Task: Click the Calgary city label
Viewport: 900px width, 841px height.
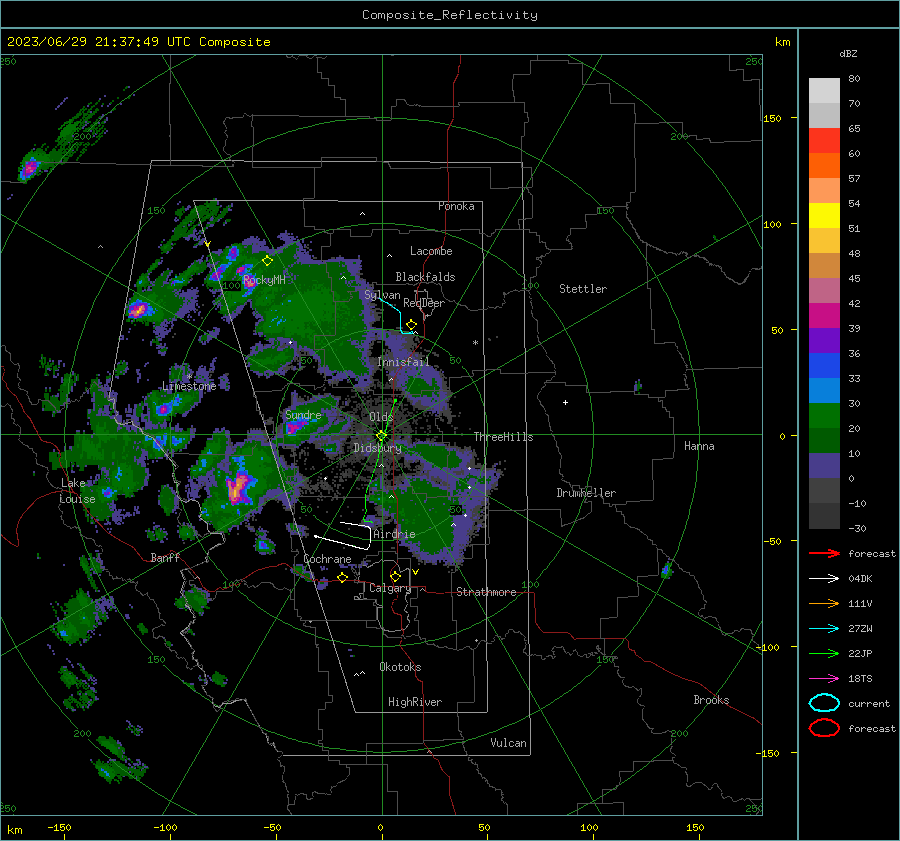Action: (x=390, y=588)
